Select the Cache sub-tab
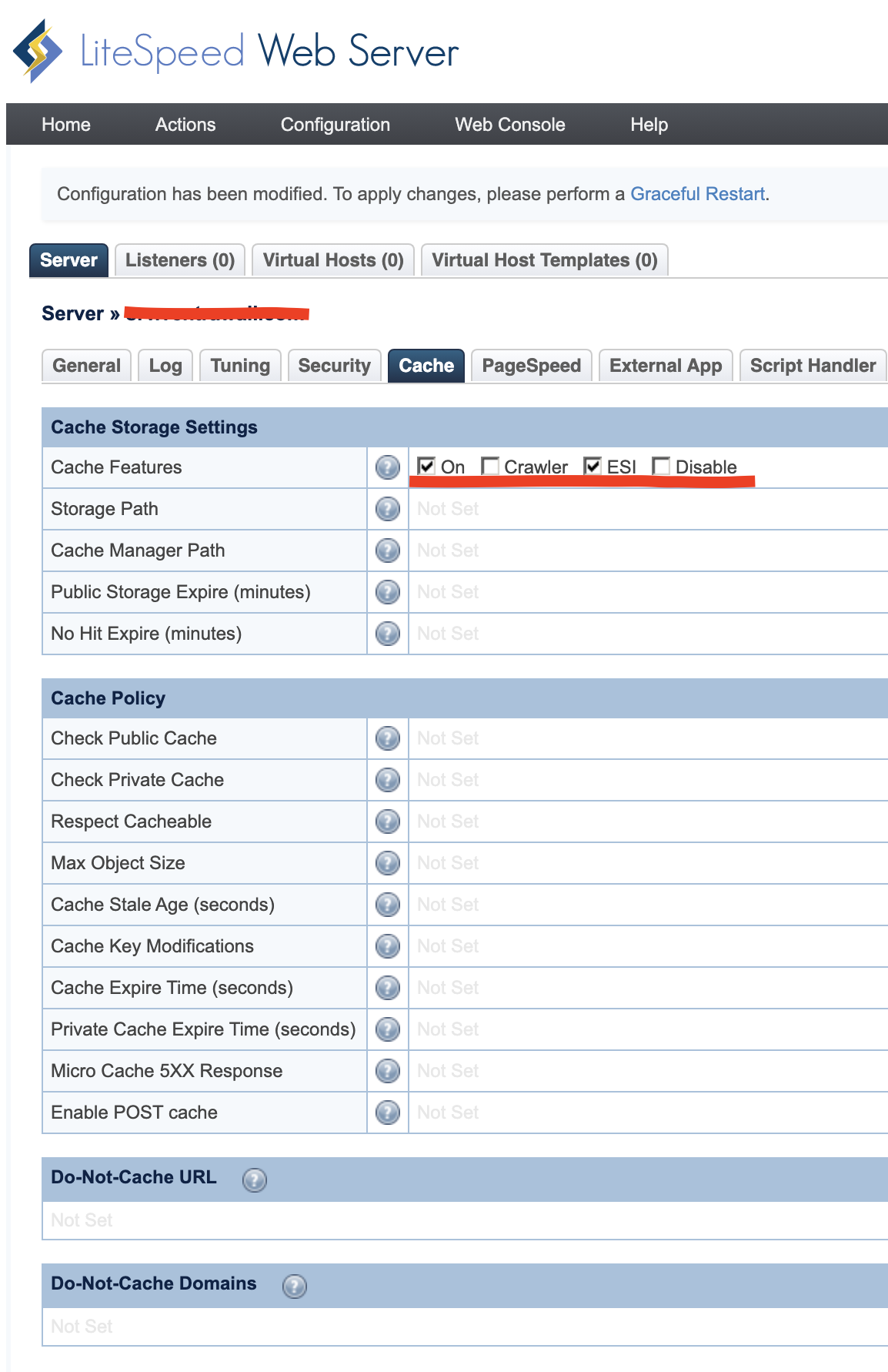 tap(426, 366)
